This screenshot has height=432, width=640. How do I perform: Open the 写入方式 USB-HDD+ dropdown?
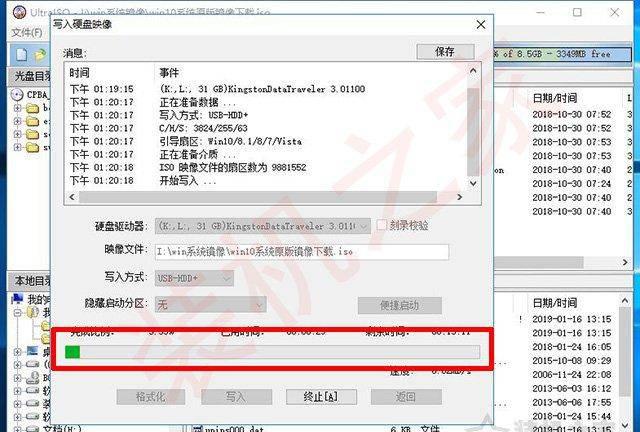227,278
